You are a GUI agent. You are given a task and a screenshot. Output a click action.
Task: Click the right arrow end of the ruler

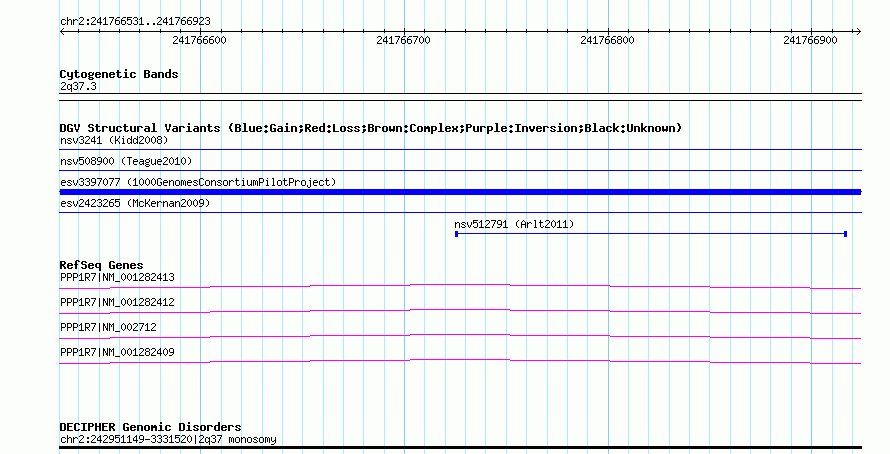858,31
